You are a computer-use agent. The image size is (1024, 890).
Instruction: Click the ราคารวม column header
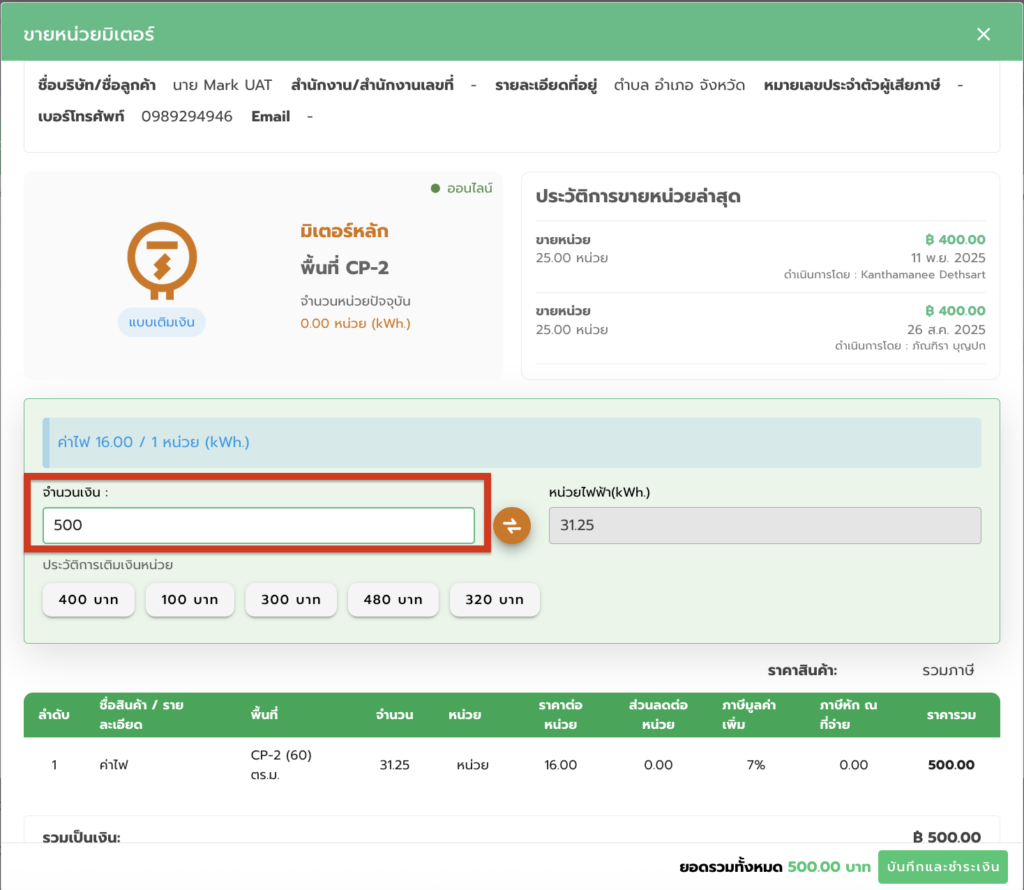(949, 715)
